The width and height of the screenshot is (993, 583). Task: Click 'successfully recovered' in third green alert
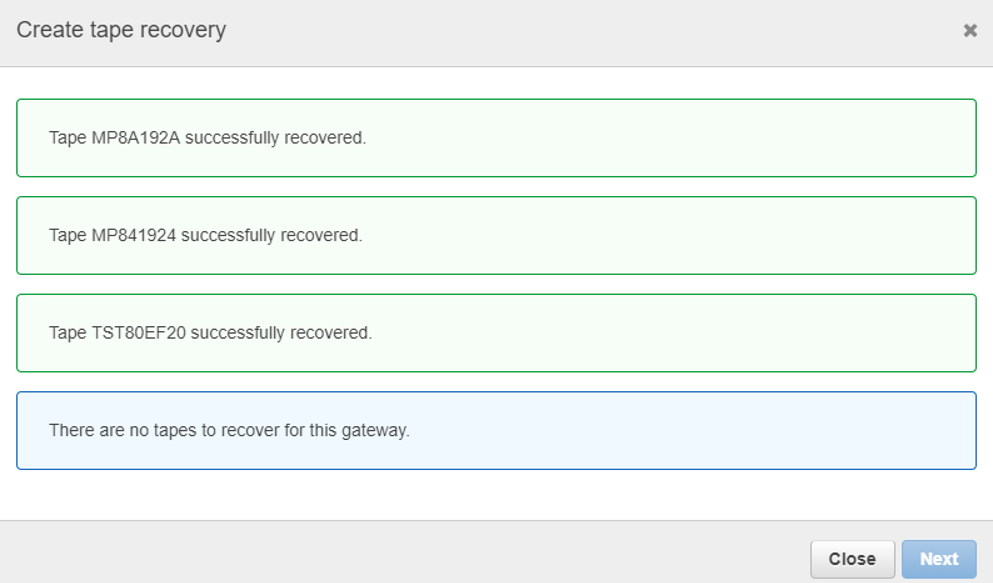point(281,333)
